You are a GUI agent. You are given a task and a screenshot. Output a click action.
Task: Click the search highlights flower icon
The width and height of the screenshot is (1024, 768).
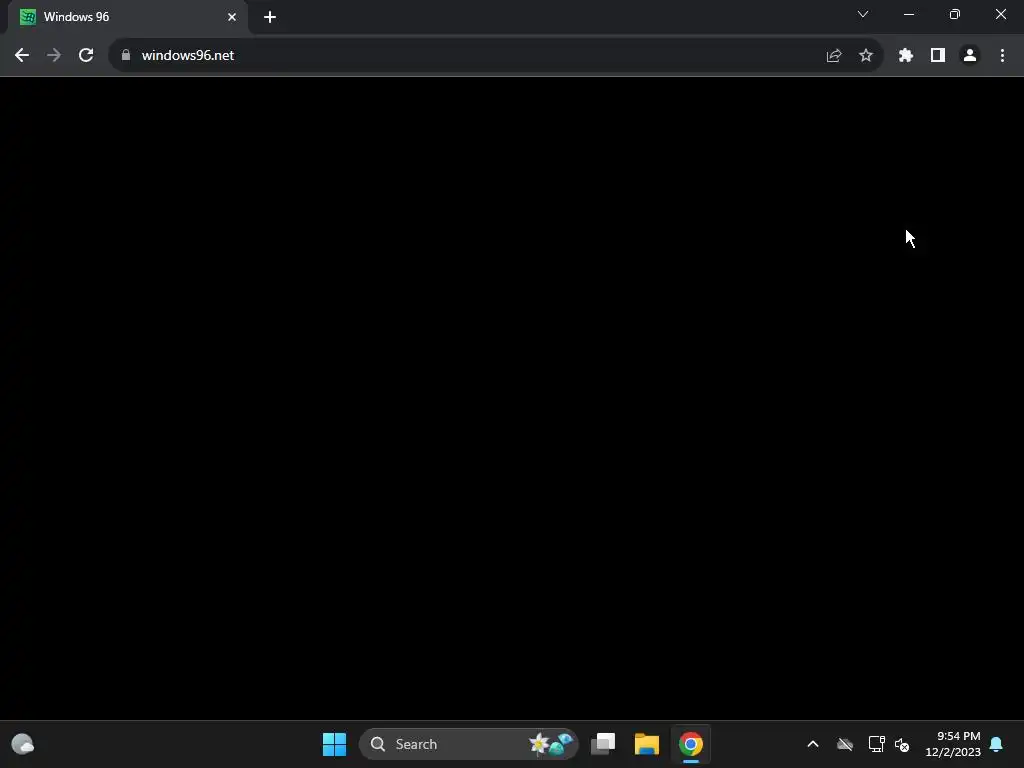551,744
